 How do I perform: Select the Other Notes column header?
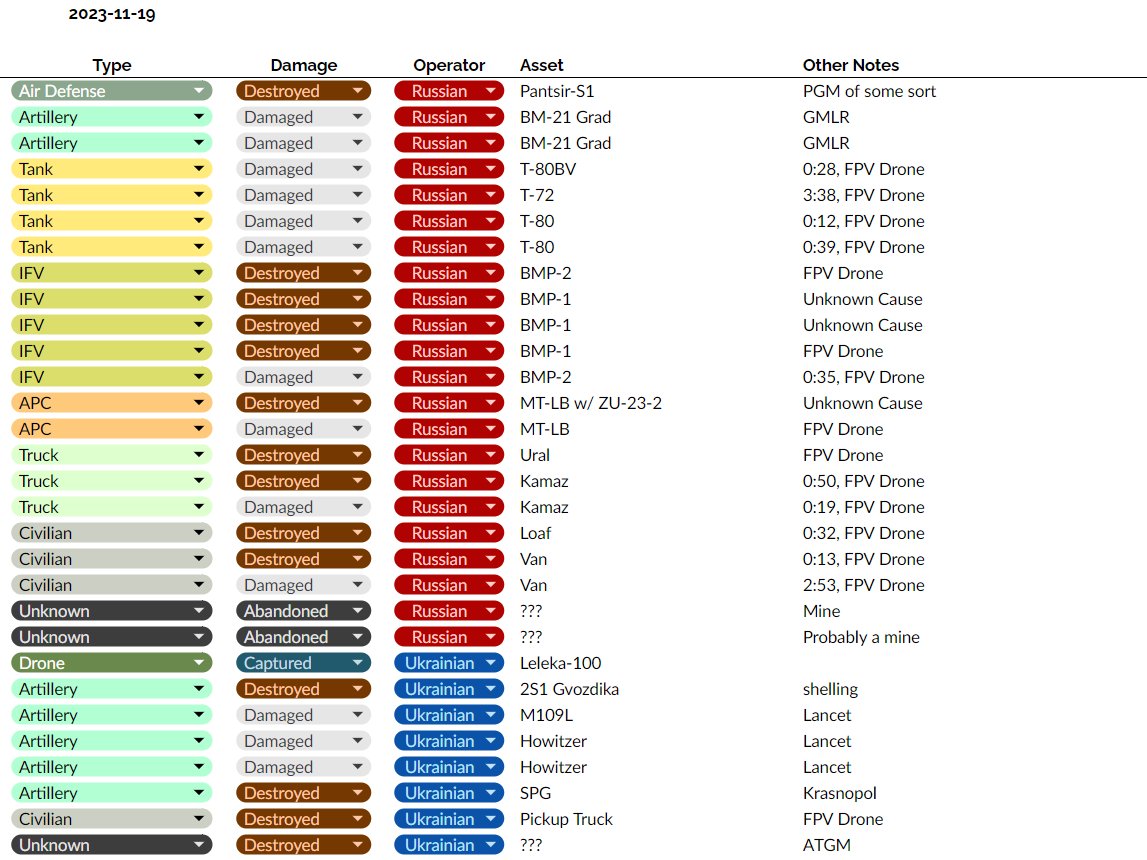(851, 65)
